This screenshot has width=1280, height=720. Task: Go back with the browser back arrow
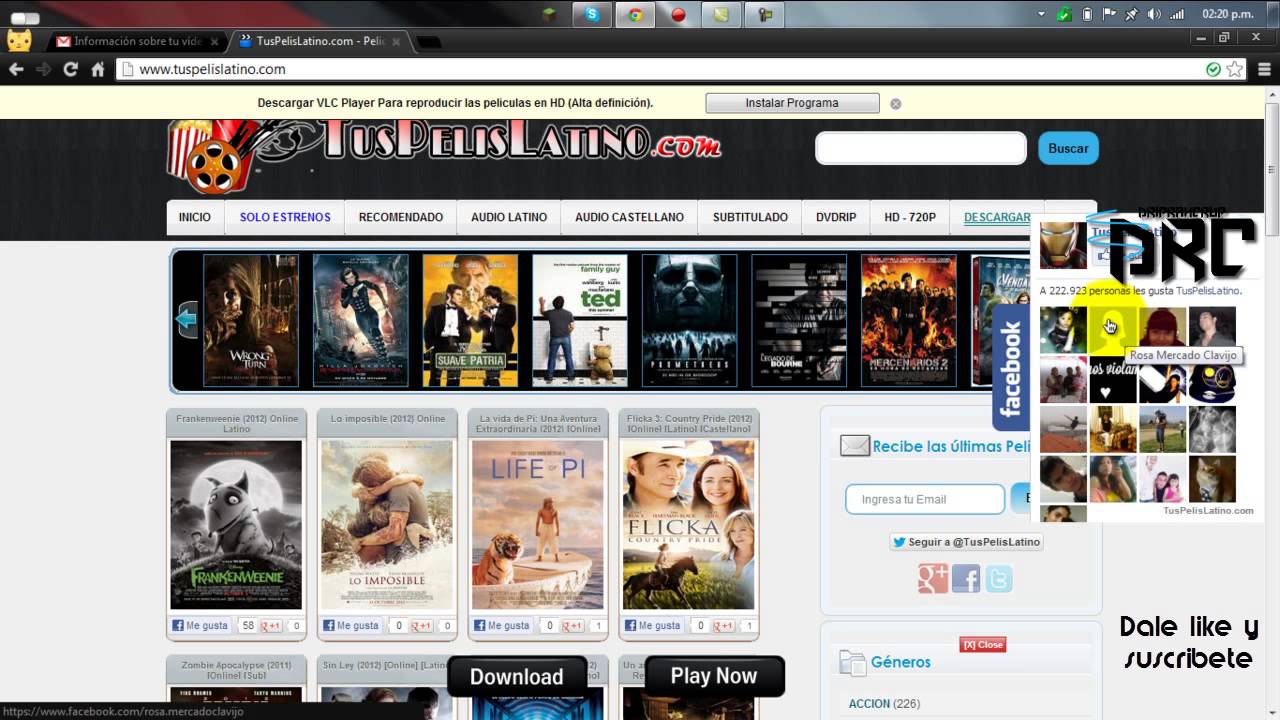click(16, 69)
